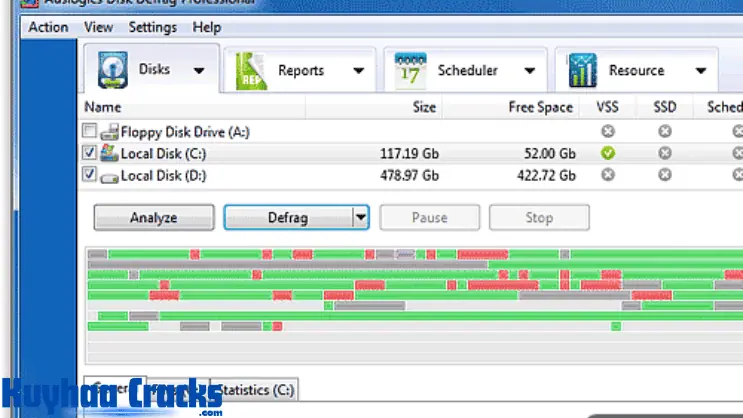Expand the Defrag button dropdown arrow

coord(361,217)
